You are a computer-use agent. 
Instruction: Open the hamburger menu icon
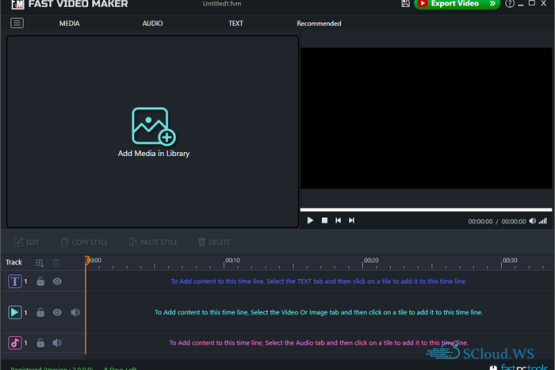click(x=17, y=23)
